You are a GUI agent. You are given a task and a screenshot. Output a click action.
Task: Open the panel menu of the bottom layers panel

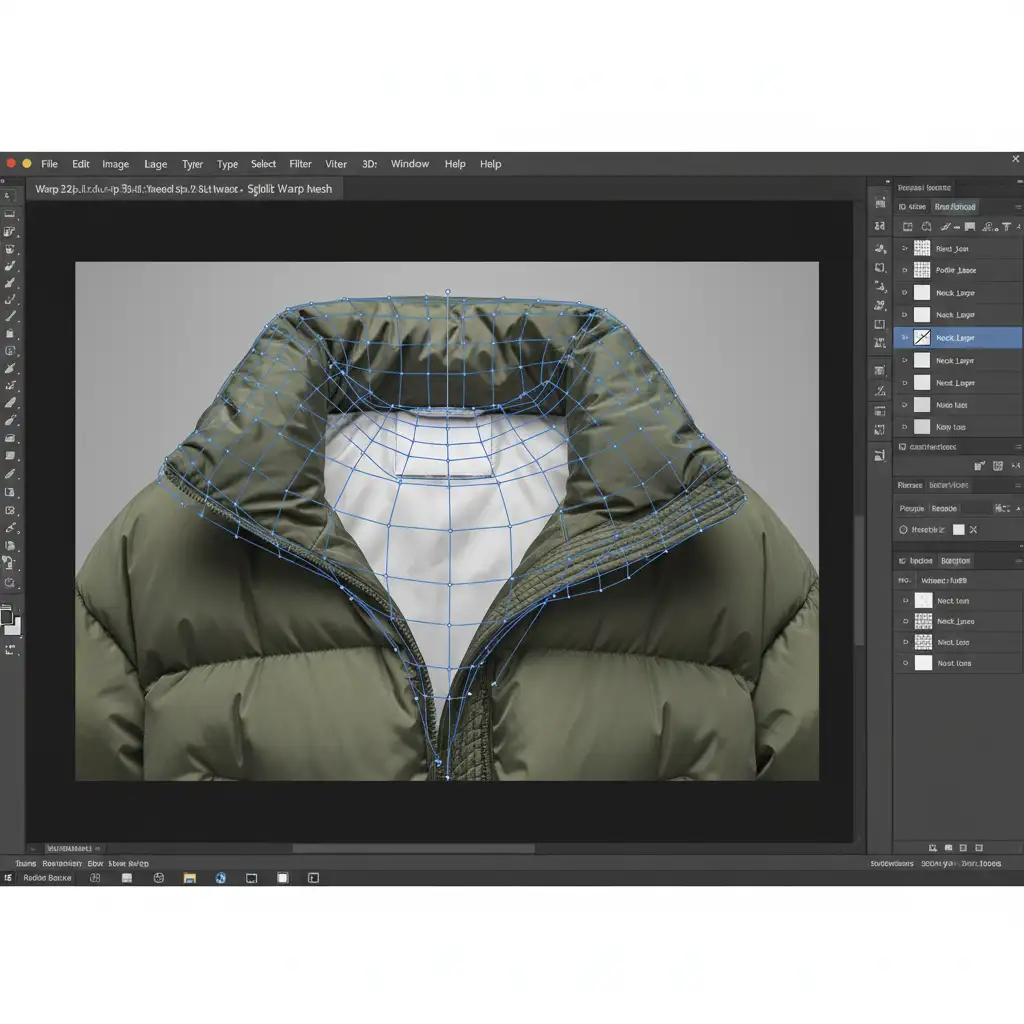pos(1015,561)
